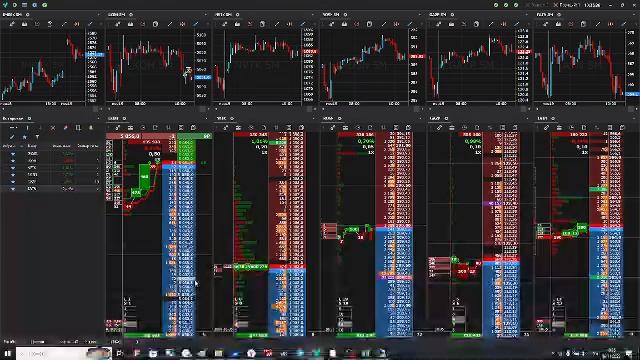Click the last toolbar icon in first order book
Viewport: 640px width, 360px height.
click(193, 128)
